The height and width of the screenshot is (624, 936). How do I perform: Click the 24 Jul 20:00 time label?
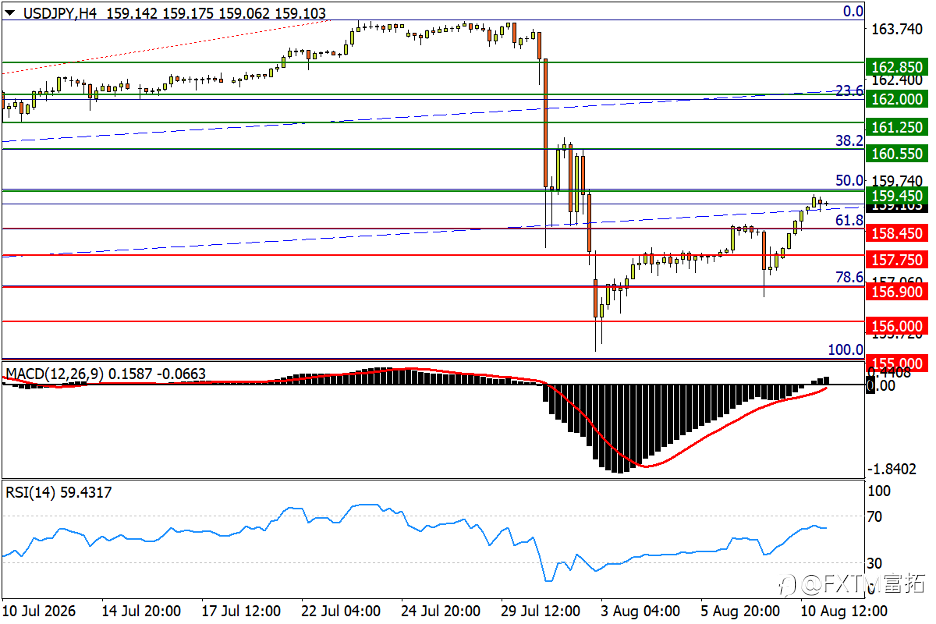441,611
